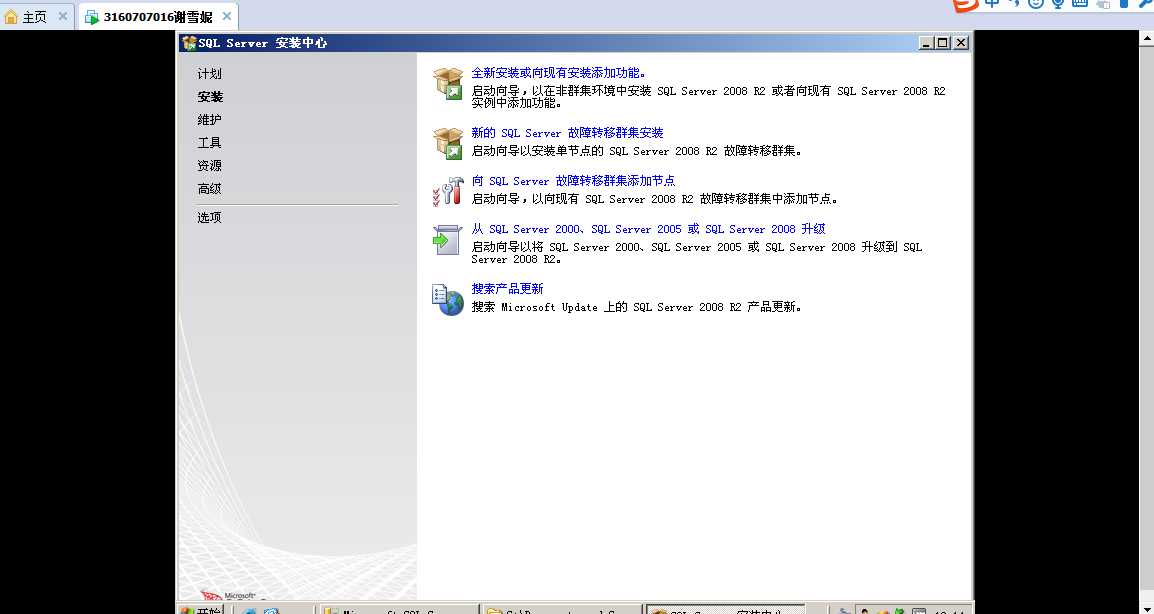This screenshot has height=614, width=1154.
Task: Click the green arrow upgrade icon
Action: pos(447,239)
